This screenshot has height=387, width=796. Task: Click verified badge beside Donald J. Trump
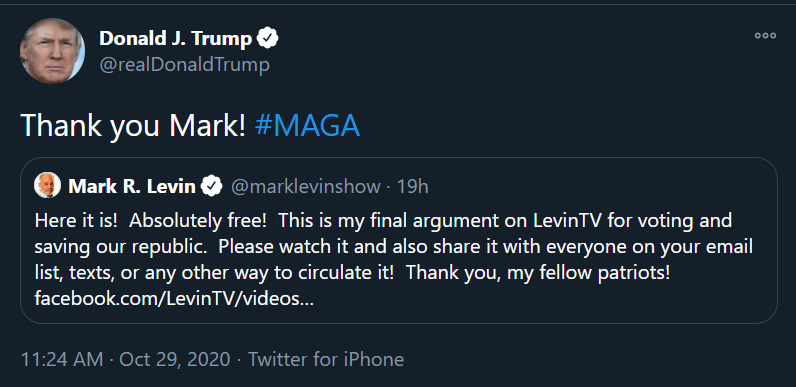[x=268, y=39]
